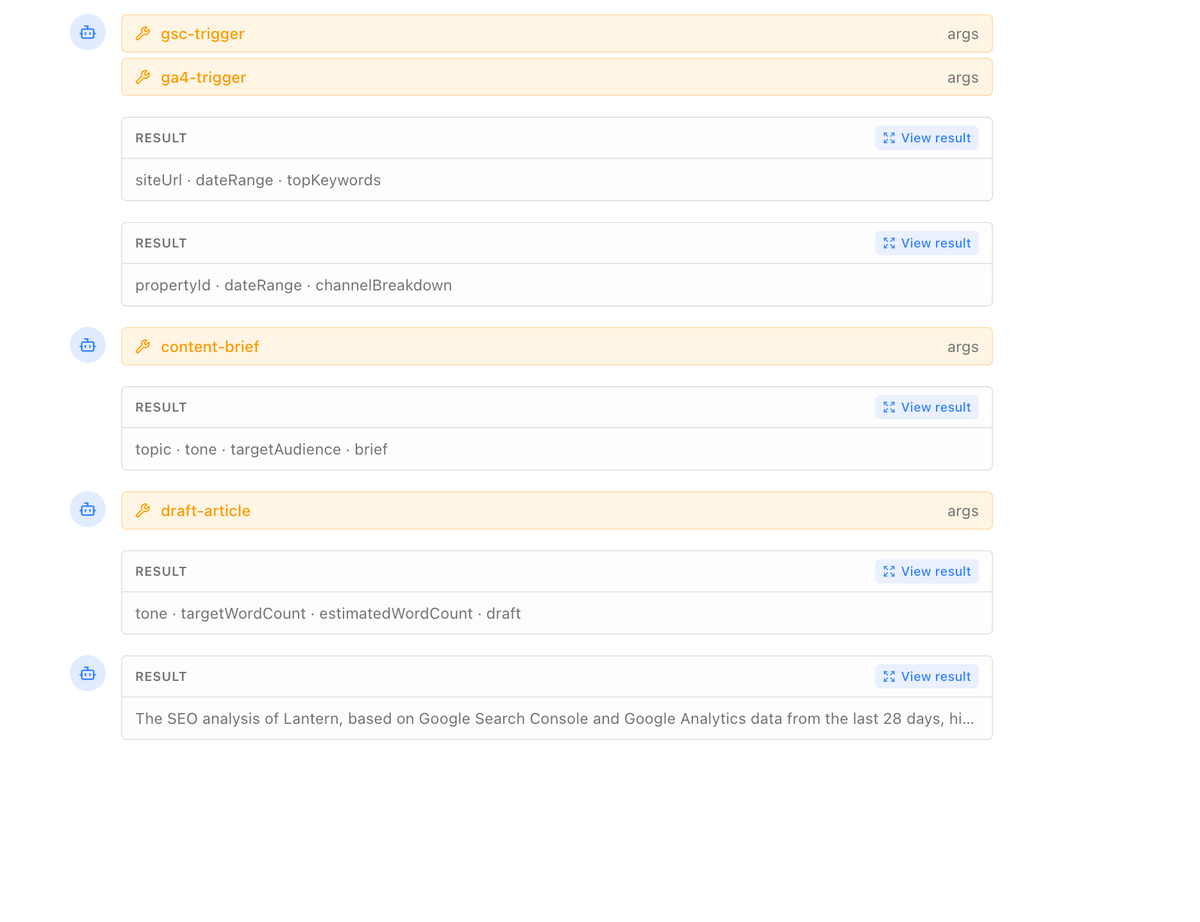Expand the content-brief tool call details

(x=557, y=346)
